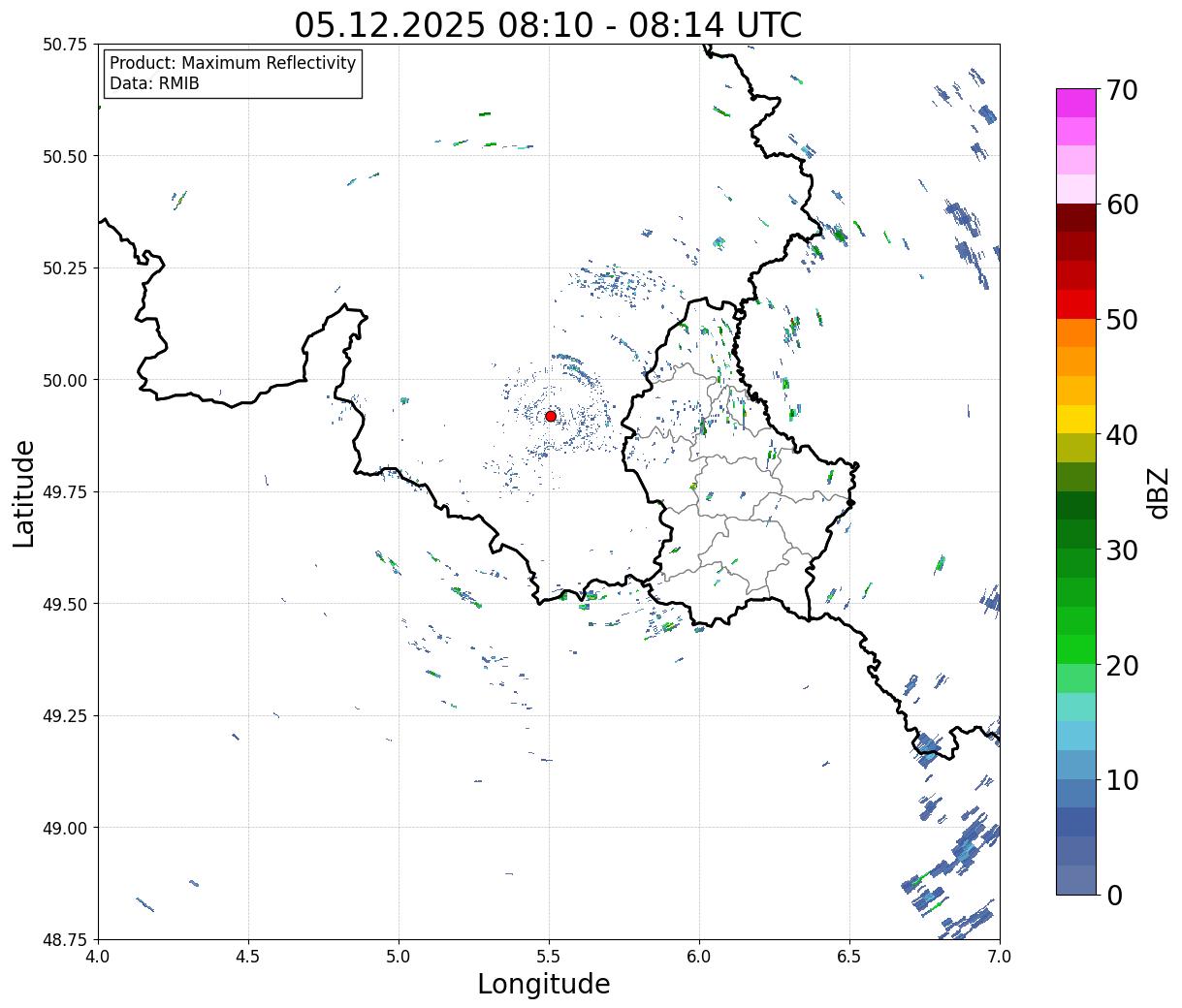Select the yellow swatch near 40 dBZ
Image resolution: width=1182 pixels, height=1008 pixels.
click(x=1076, y=419)
